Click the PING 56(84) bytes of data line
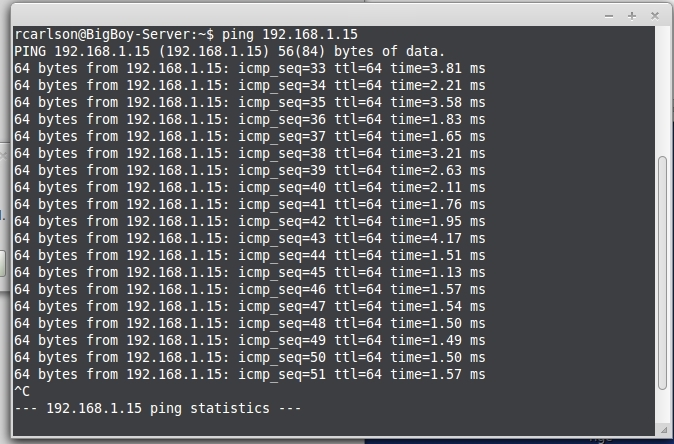This screenshot has height=444, width=674. pyautogui.click(x=229, y=52)
